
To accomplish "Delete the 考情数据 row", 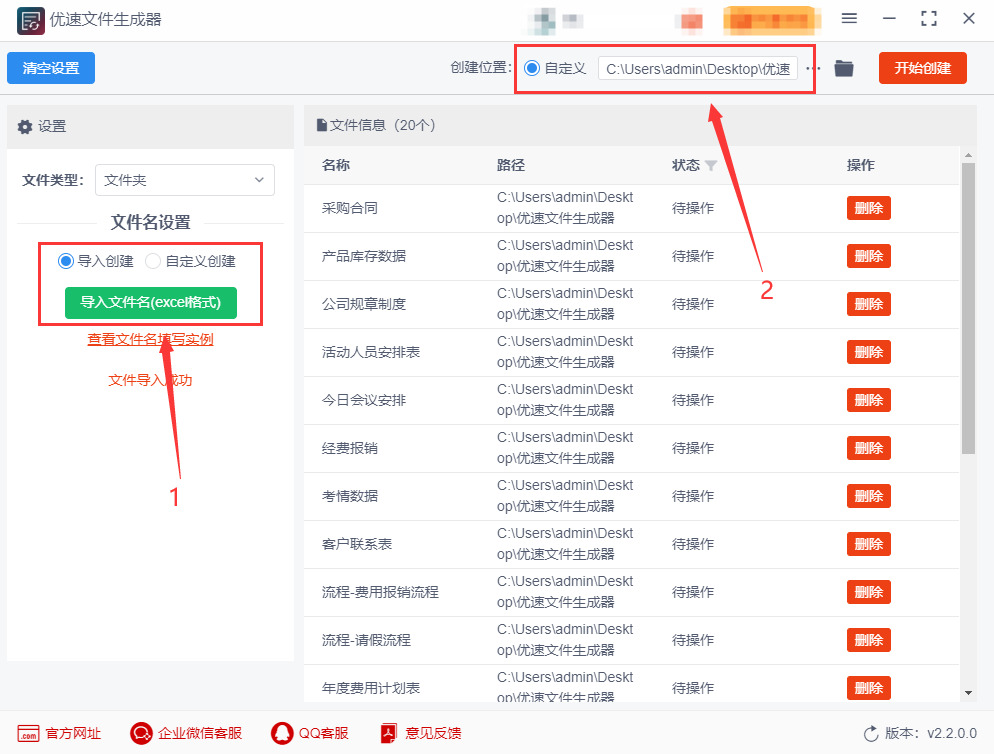I will [x=868, y=496].
